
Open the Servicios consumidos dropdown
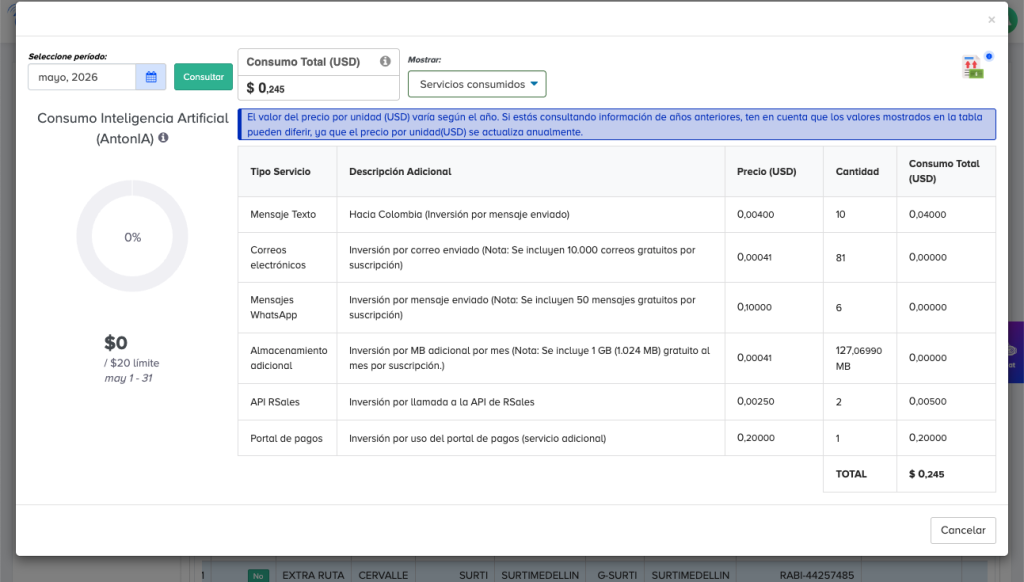coord(477,84)
